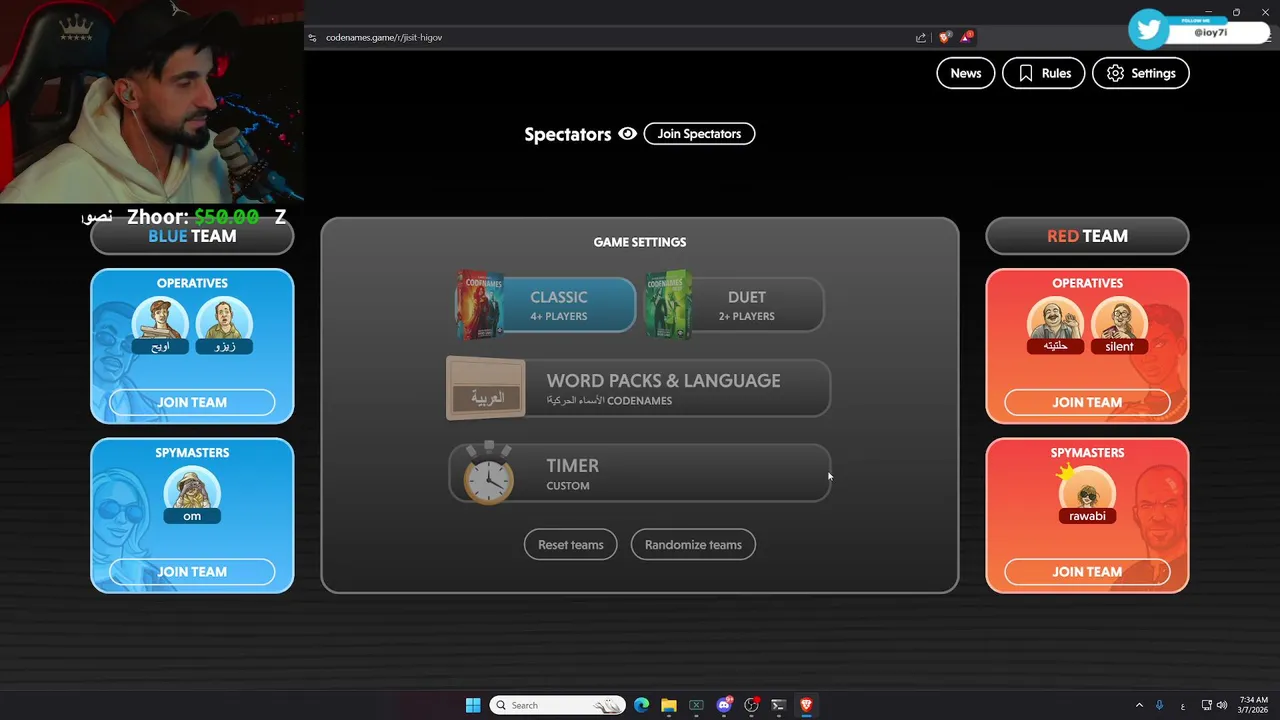Click the browser address bar URL
This screenshot has height=720, width=1280.
[384, 37]
